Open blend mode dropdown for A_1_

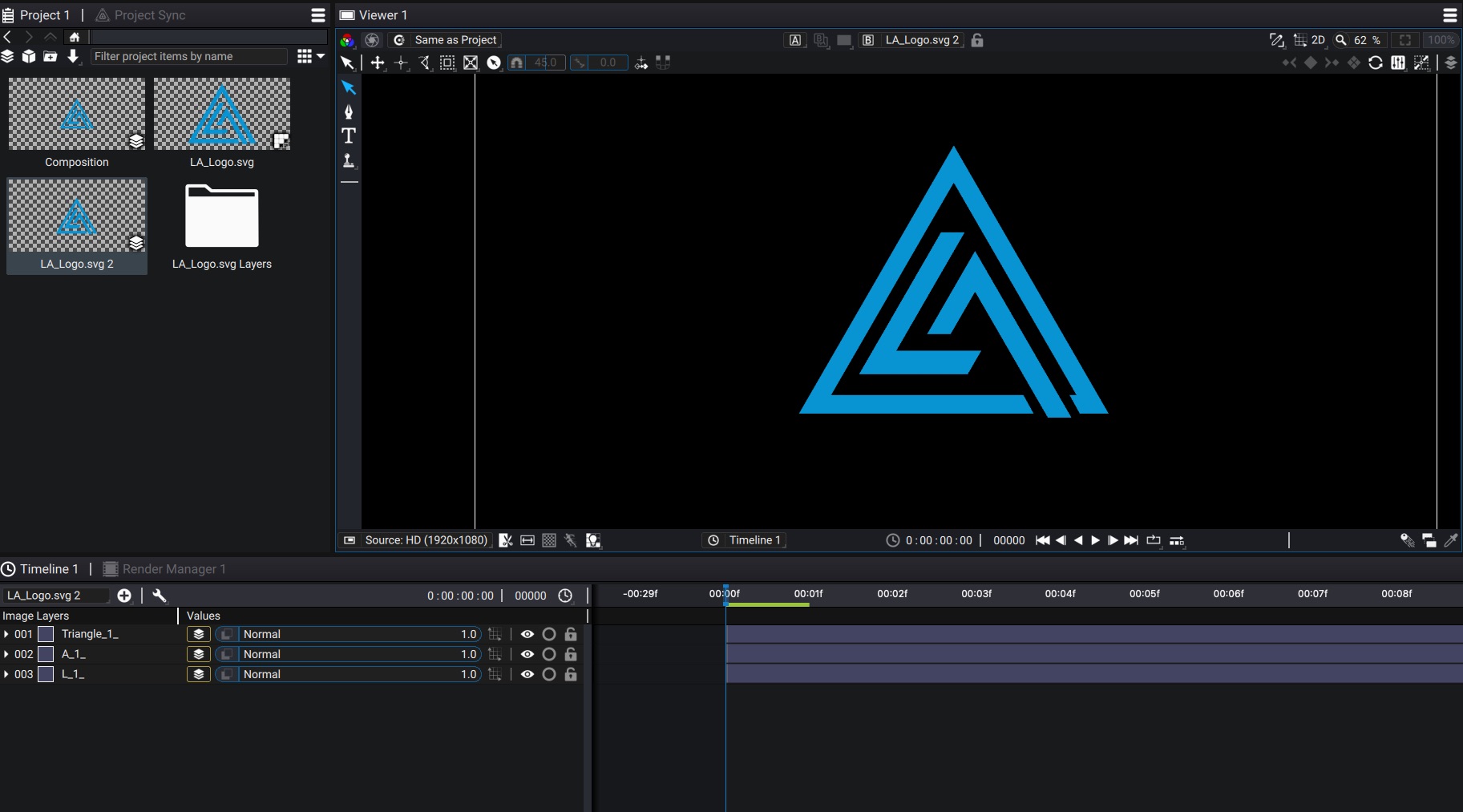pos(349,654)
